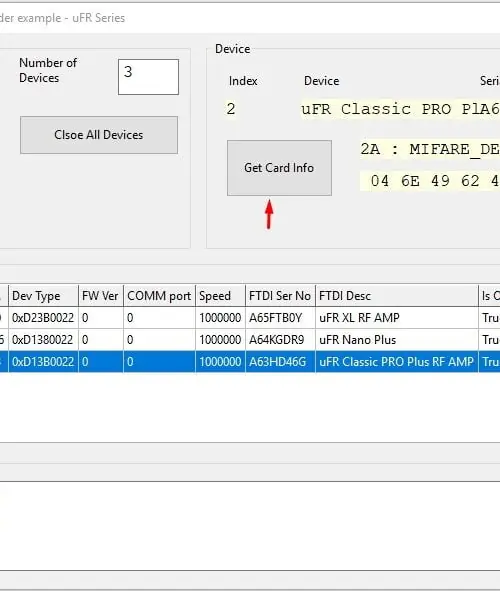Click the Get Card Info button
This screenshot has height=591, width=500.
pyautogui.click(x=279, y=168)
